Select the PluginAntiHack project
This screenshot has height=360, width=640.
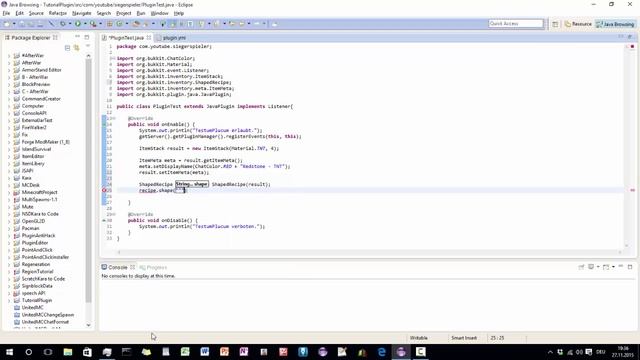(x=38, y=236)
